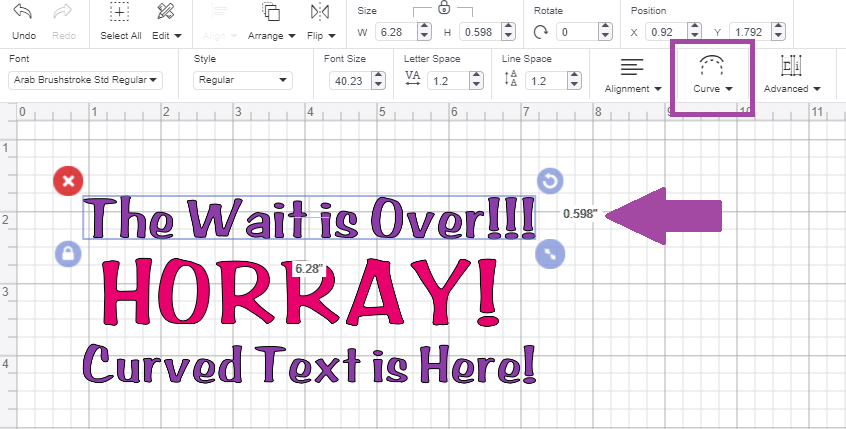Click the resize handle at selection corner
Screen dimensions: 846x429
click(551, 253)
